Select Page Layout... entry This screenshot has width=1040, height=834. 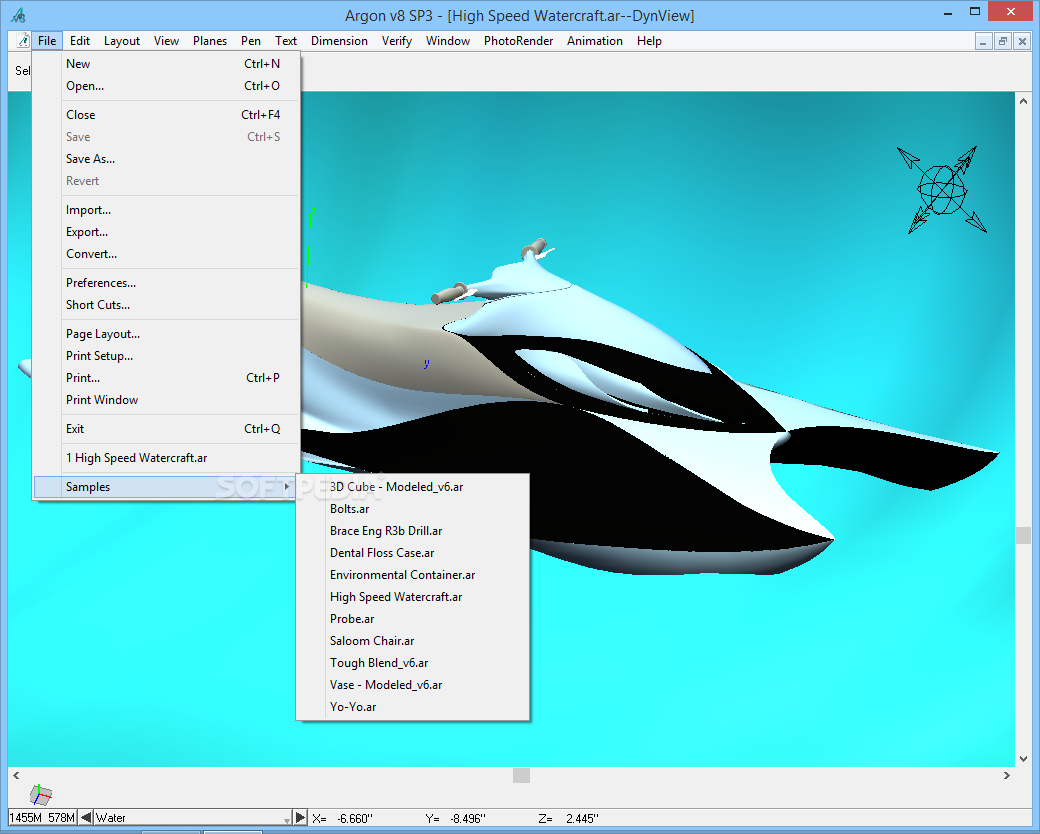[166, 334]
